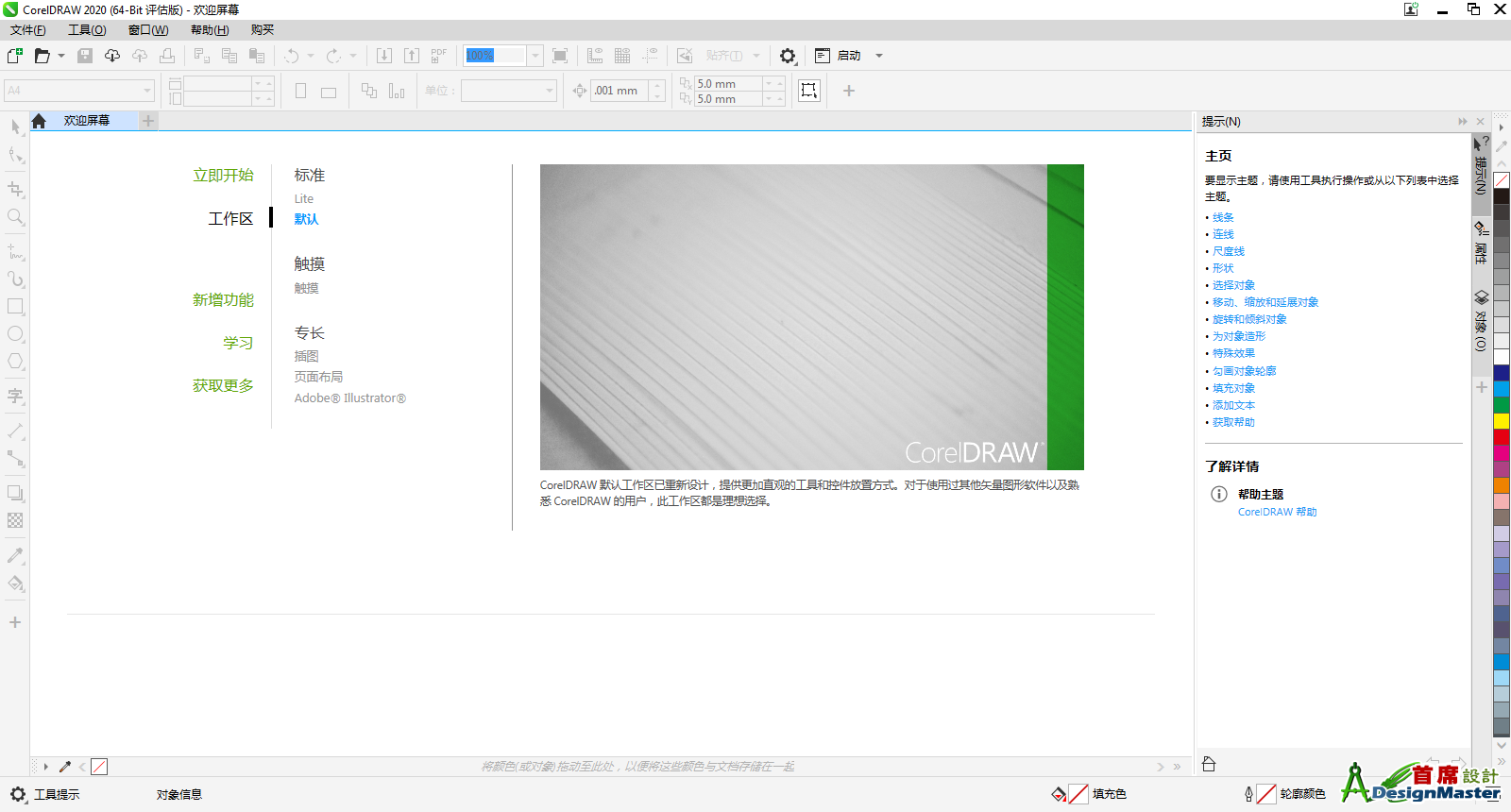Open the document palette flyout arrow
The width and height of the screenshot is (1511, 812).
tap(45, 767)
